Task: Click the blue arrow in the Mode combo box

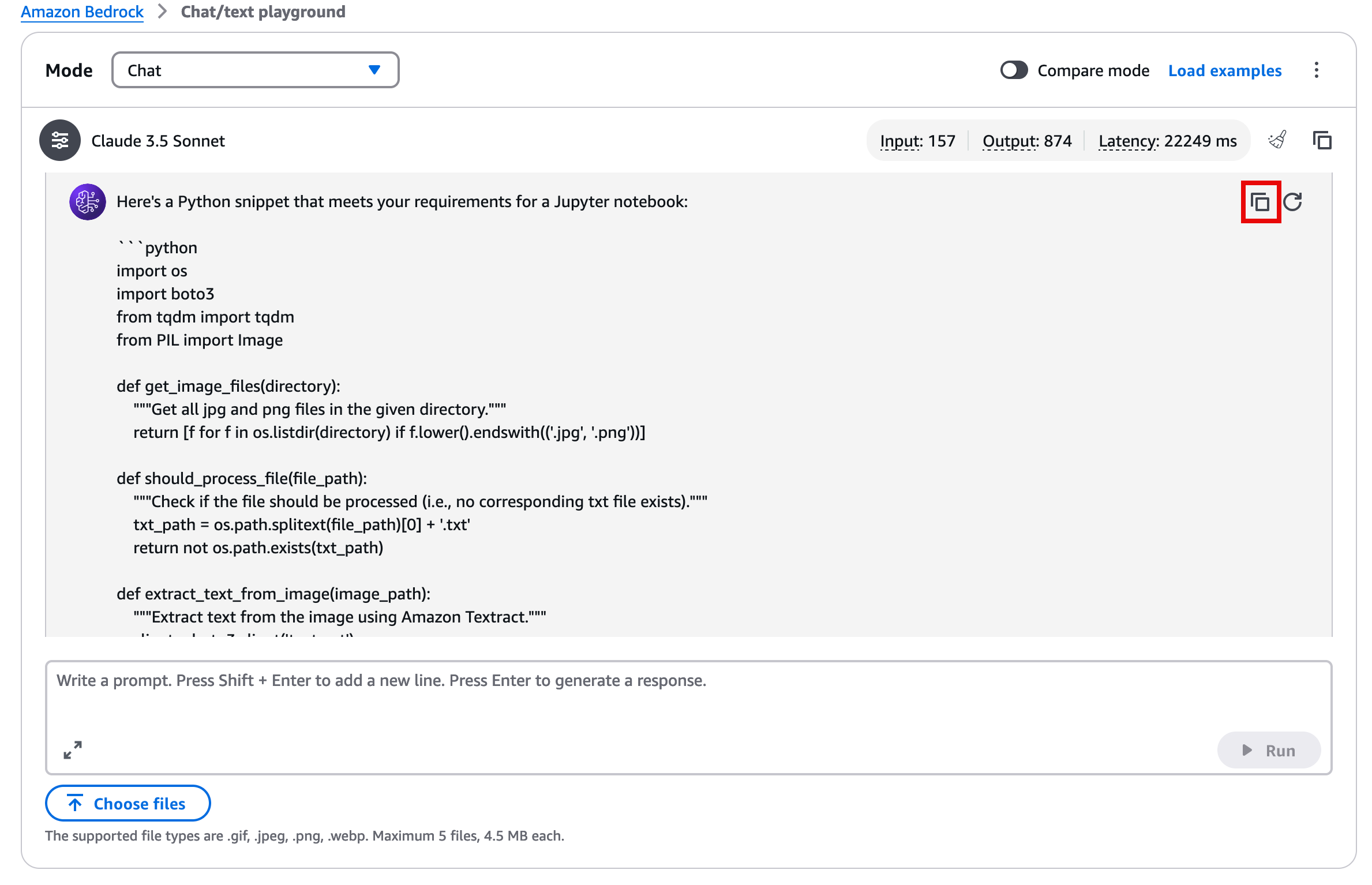Action: tap(374, 70)
